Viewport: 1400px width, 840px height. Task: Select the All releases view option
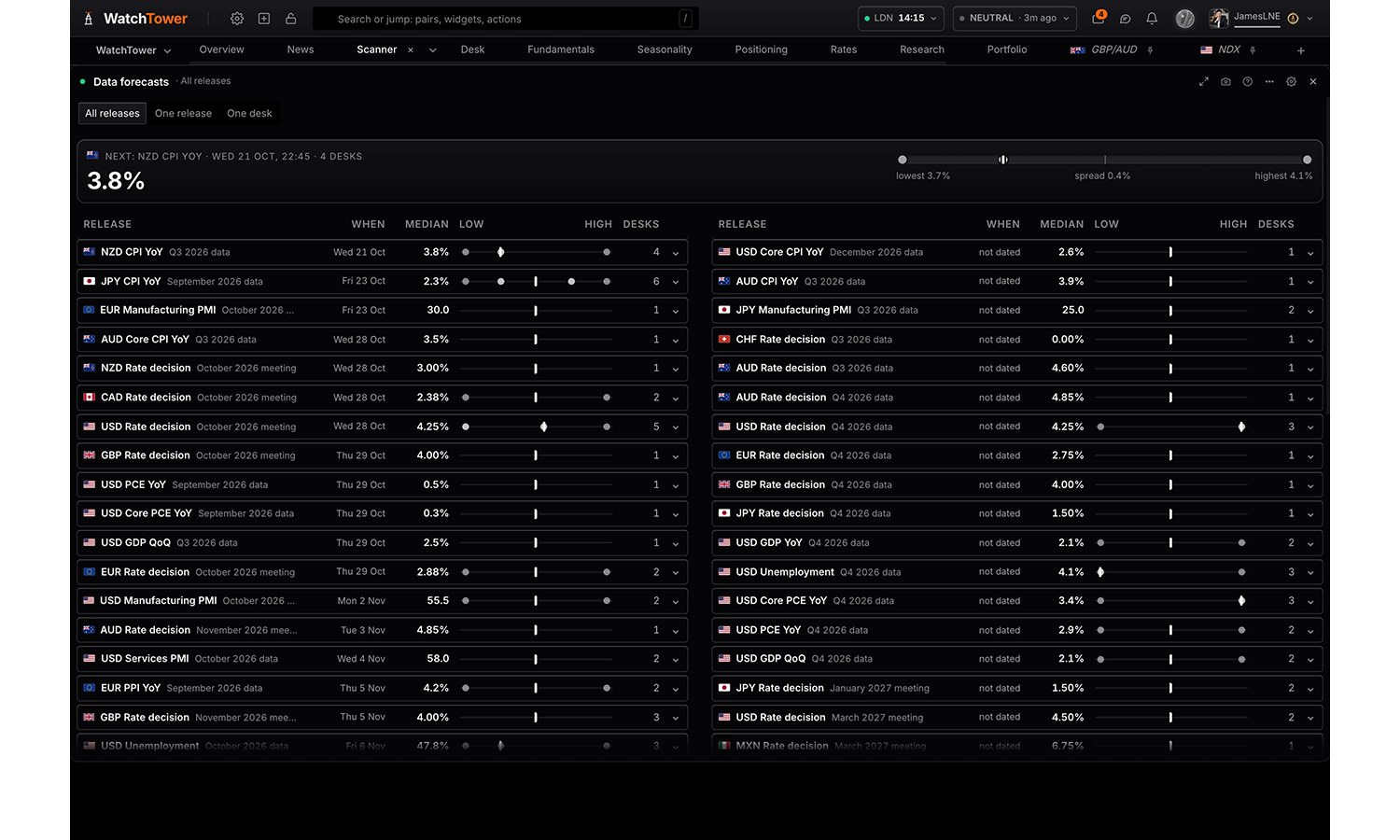pos(112,114)
